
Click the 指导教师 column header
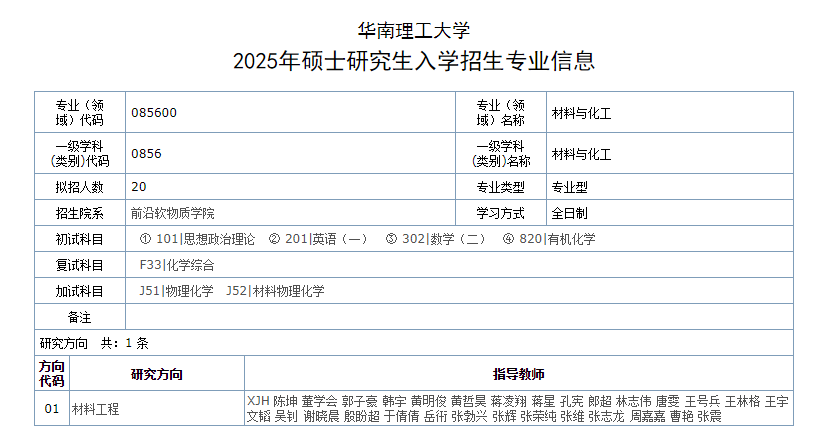click(519, 373)
